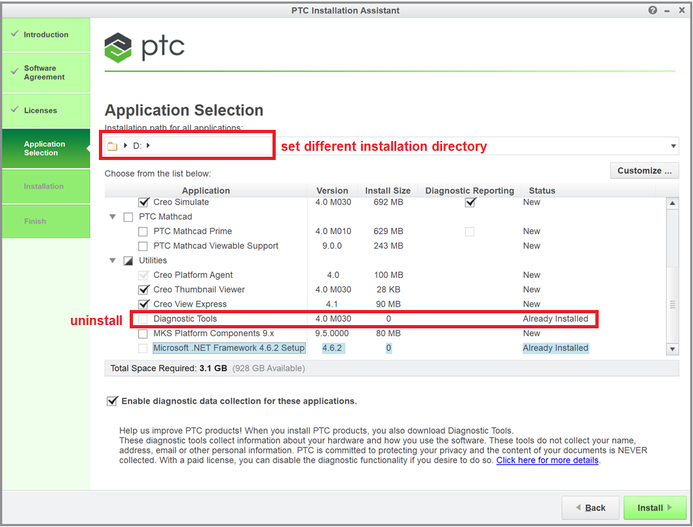Image resolution: width=693 pixels, height=527 pixels.
Task: Open the installation path dropdown arrow
Action: [x=673, y=146]
